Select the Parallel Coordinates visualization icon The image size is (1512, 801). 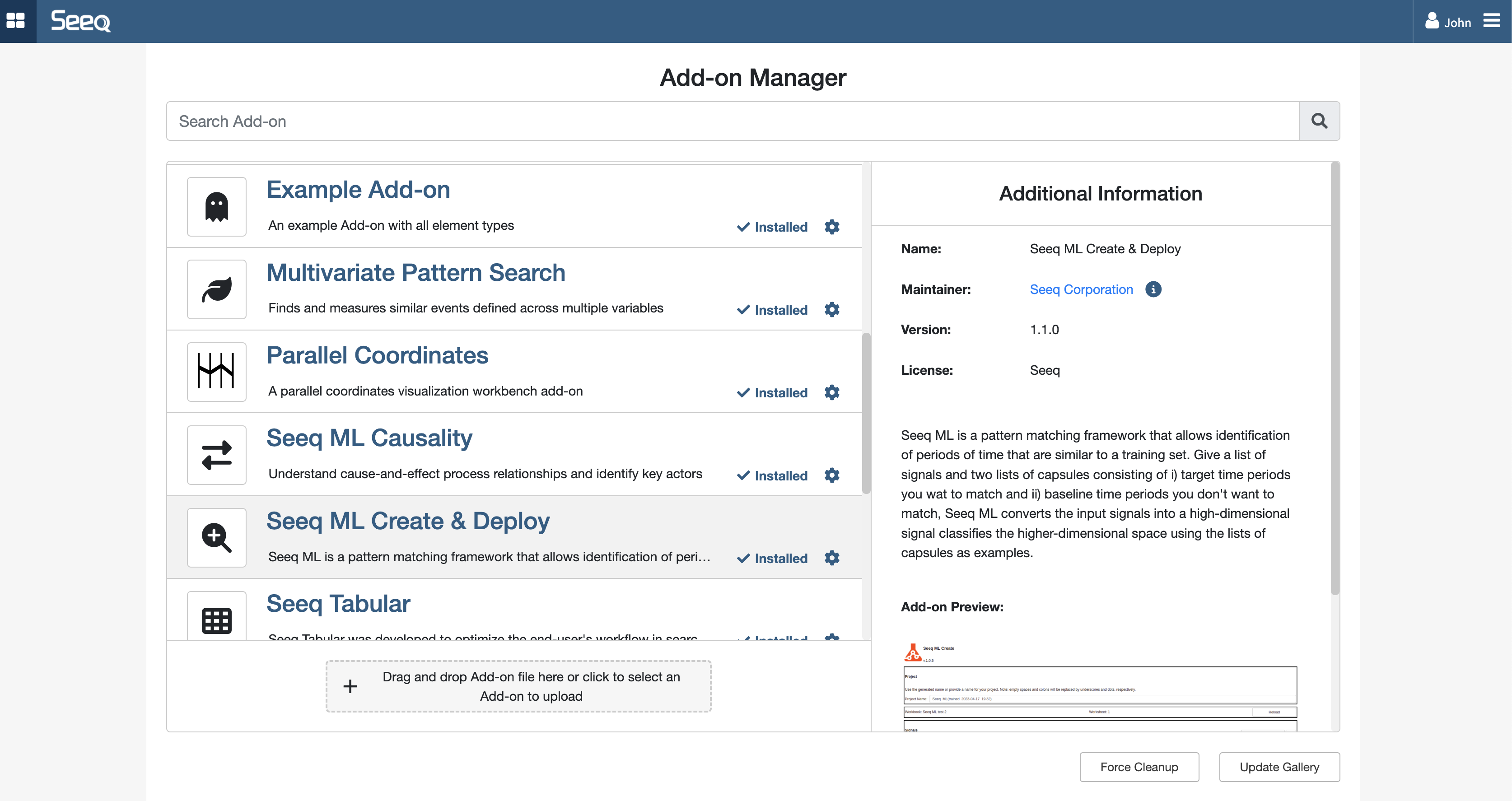point(216,372)
